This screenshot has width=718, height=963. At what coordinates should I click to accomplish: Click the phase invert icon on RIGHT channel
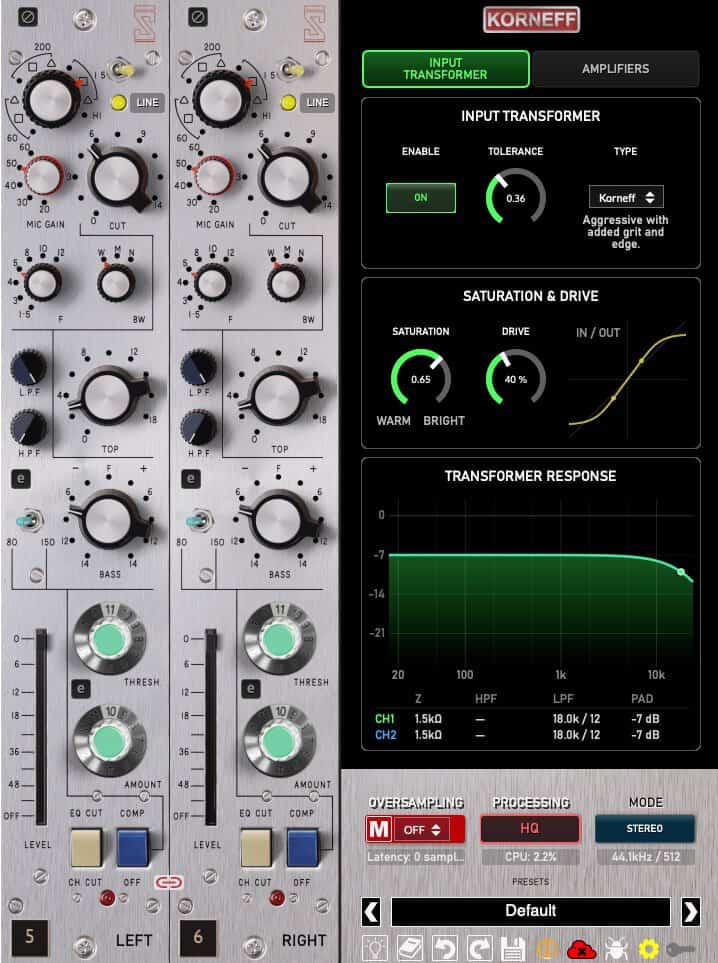click(198, 17)
